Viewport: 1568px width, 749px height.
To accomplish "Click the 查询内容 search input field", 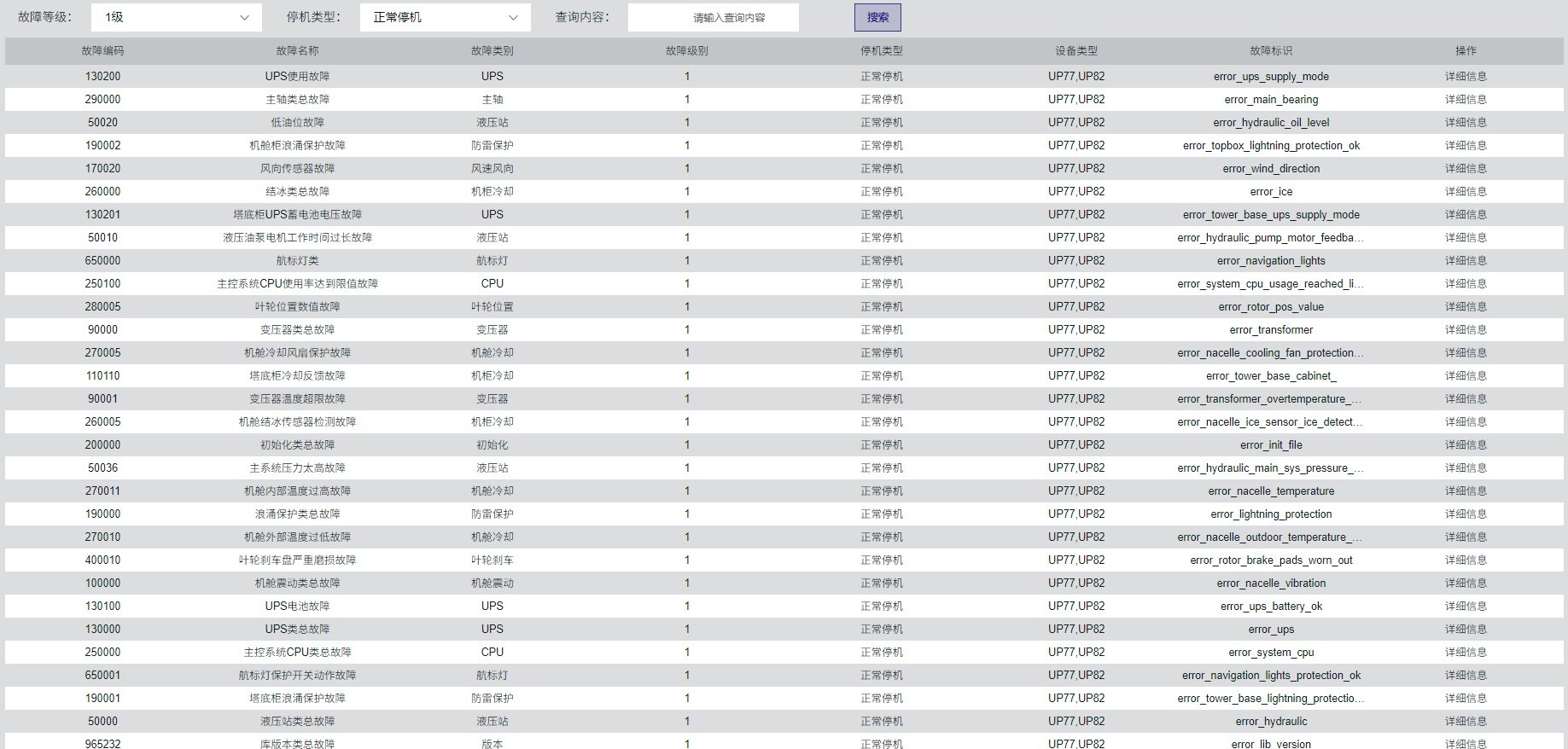I will tap(713, 17).
